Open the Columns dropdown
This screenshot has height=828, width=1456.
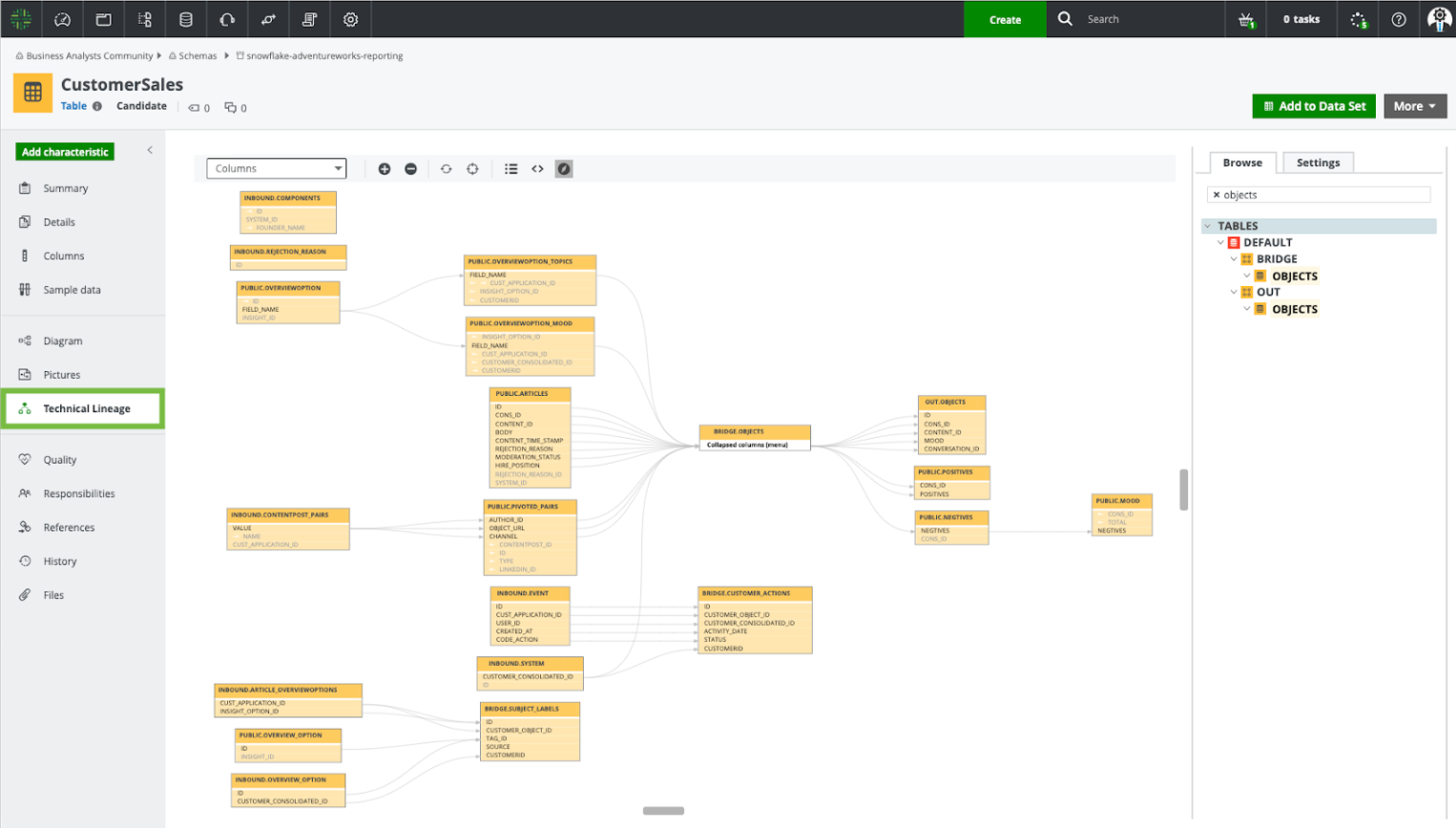tap(277, 169)
